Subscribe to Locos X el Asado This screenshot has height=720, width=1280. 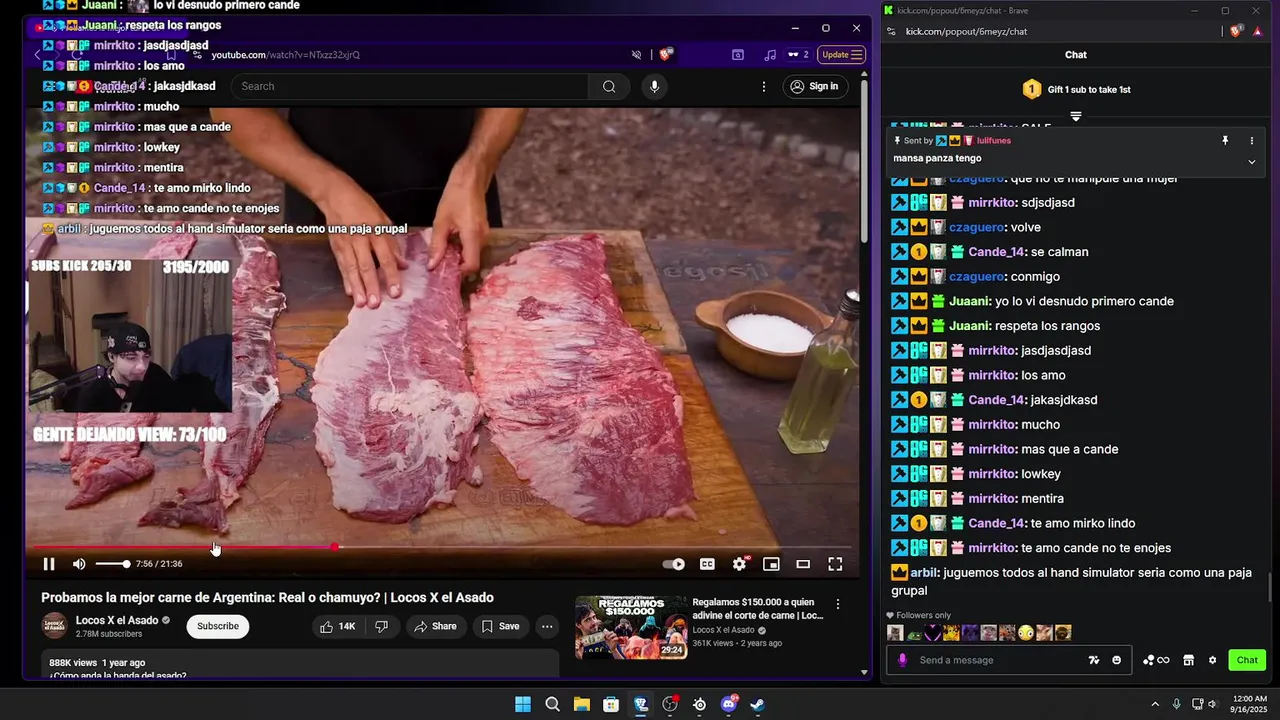pos(217,626)
